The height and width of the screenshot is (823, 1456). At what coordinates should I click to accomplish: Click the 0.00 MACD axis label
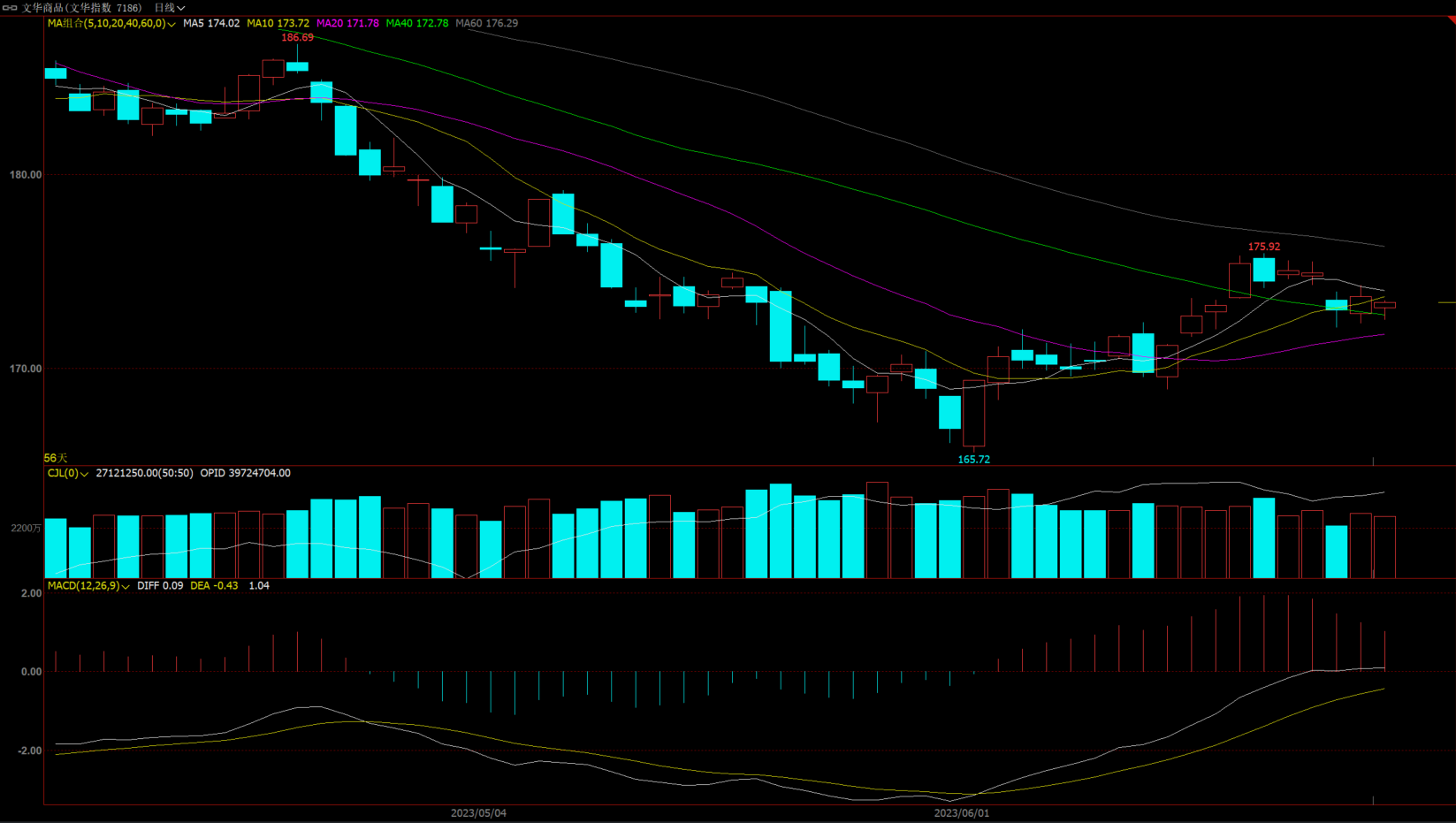31,672
